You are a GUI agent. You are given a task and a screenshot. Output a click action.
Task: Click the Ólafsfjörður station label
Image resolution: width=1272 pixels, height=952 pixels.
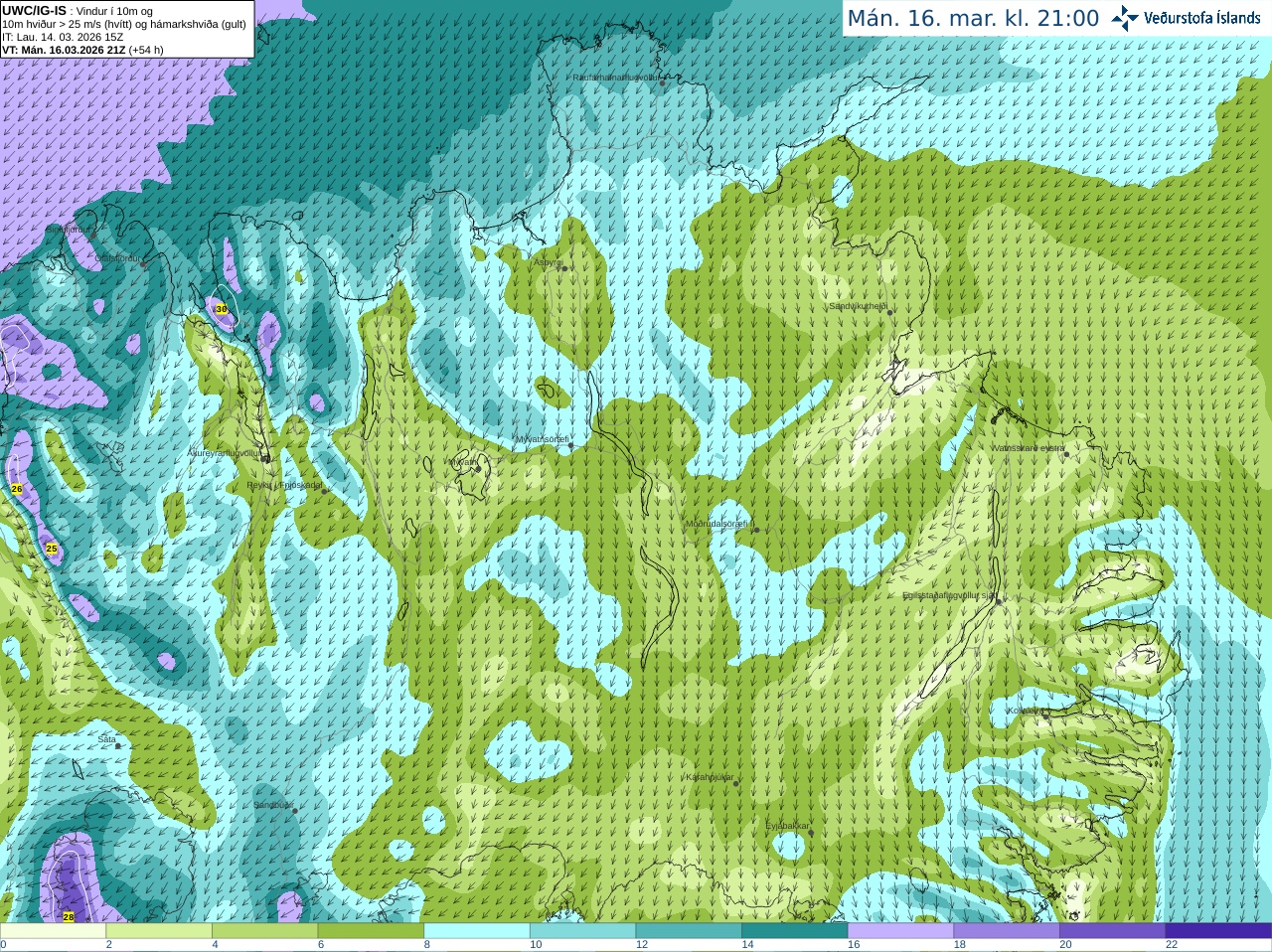tap(117, 258)
